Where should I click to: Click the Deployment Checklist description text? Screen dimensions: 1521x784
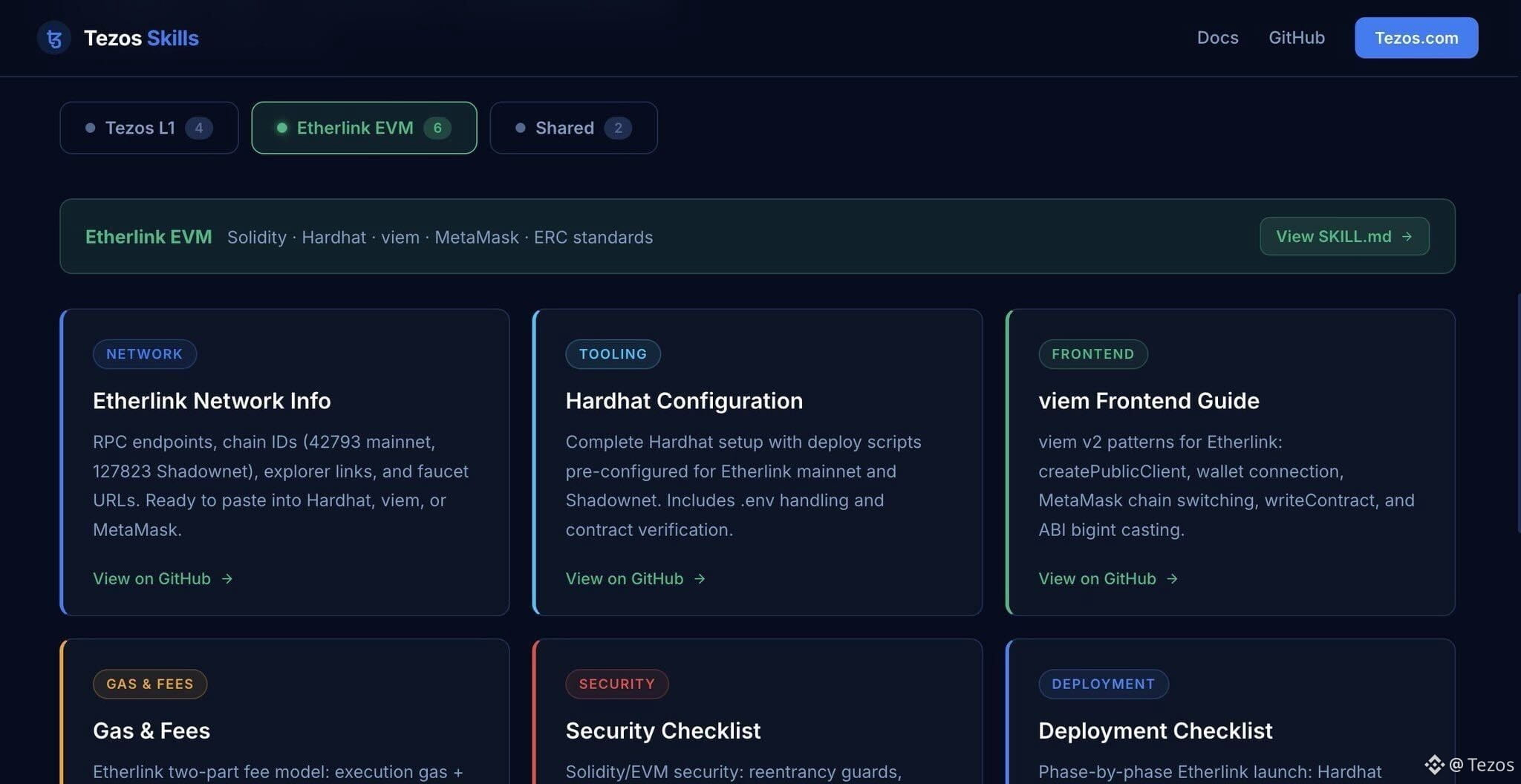[x=1210, y=772]
